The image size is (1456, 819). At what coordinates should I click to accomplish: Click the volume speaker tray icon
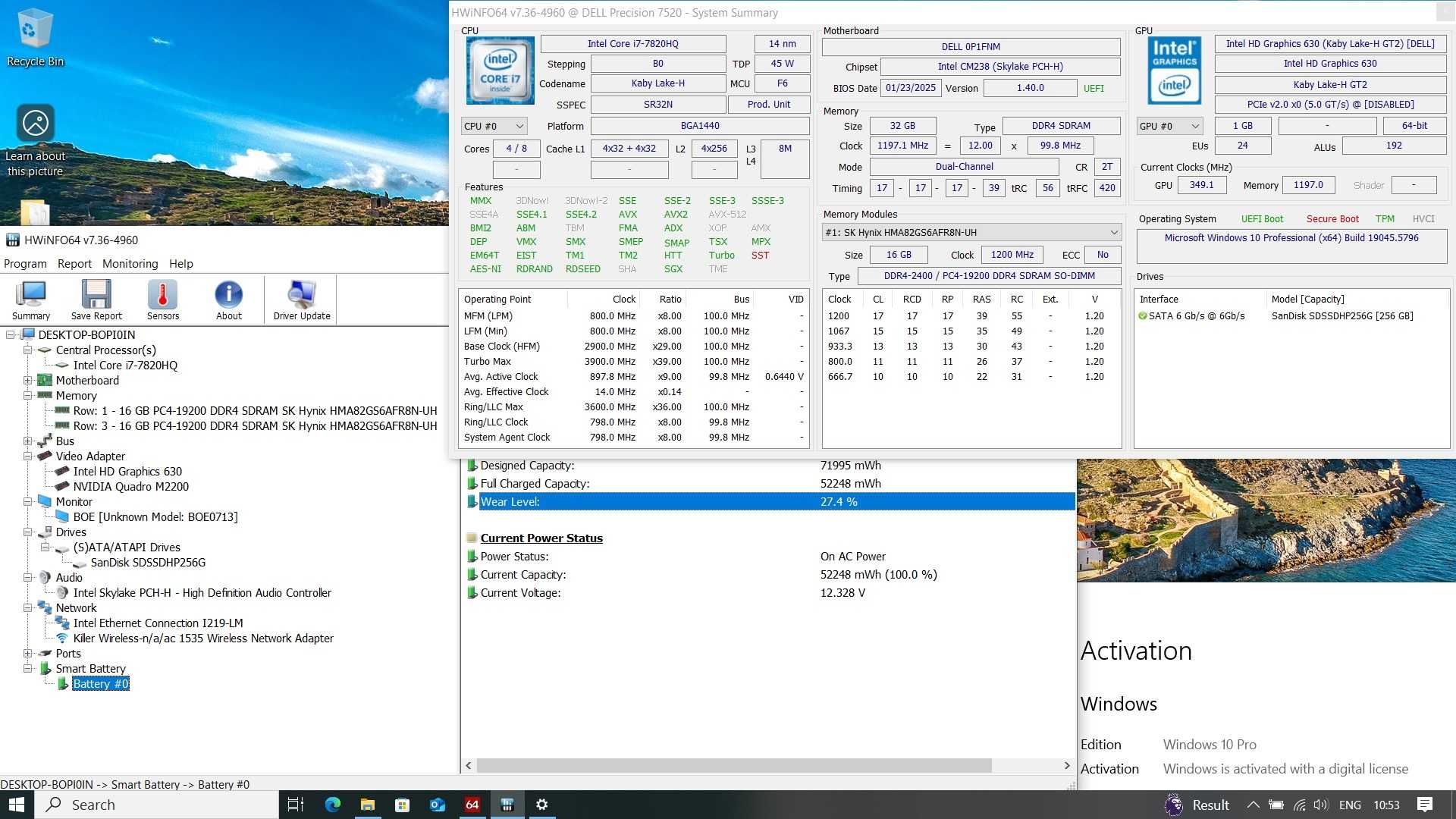[1321, 805]
